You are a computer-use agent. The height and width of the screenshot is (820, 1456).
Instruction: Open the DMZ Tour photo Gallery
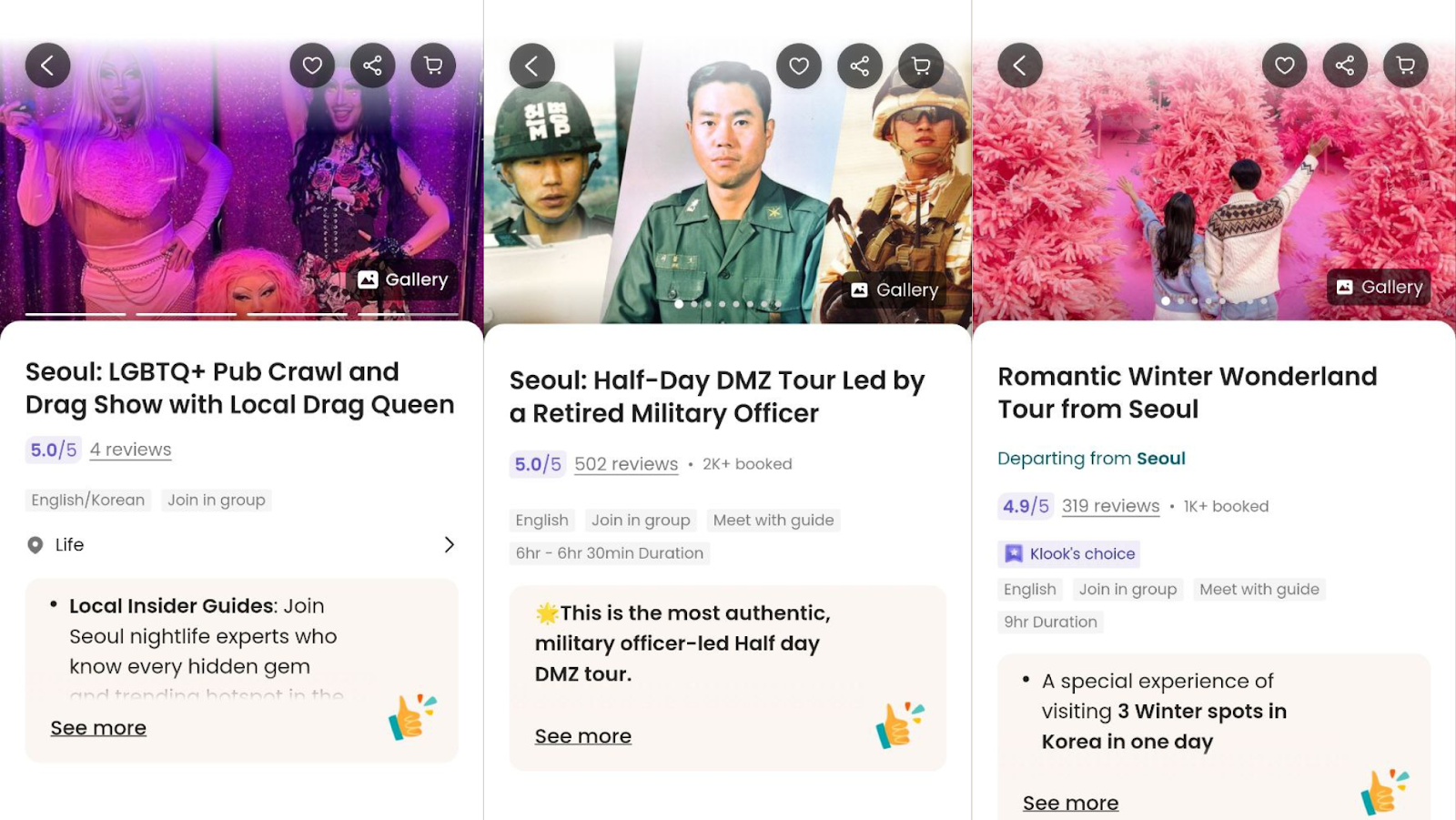(x=895, y=290)
